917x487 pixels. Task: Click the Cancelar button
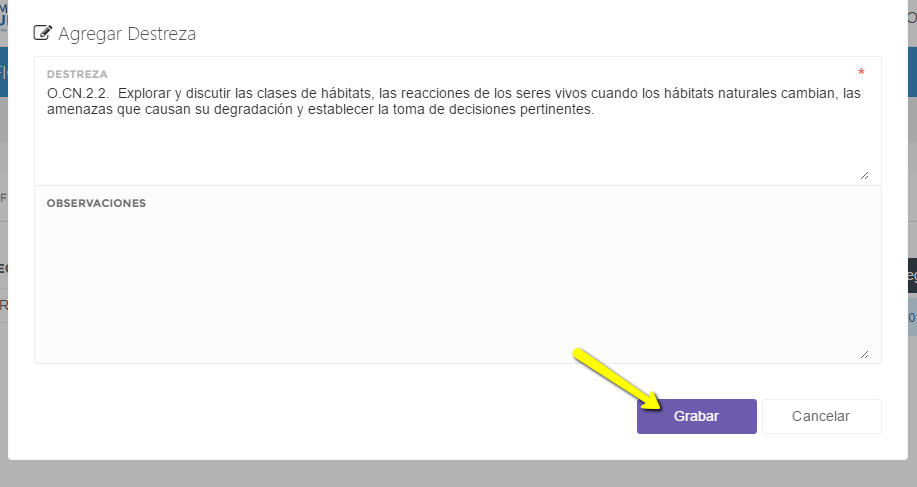tap(821, 416)
